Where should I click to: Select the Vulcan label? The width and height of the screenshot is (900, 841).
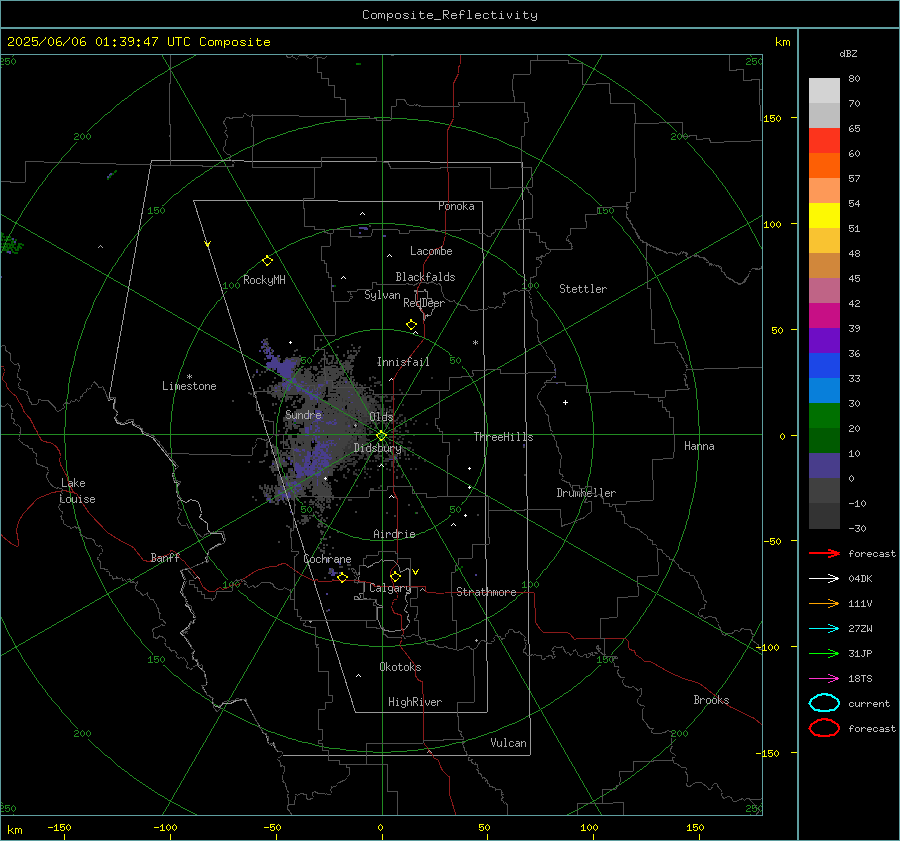click(x=509, y=742)
